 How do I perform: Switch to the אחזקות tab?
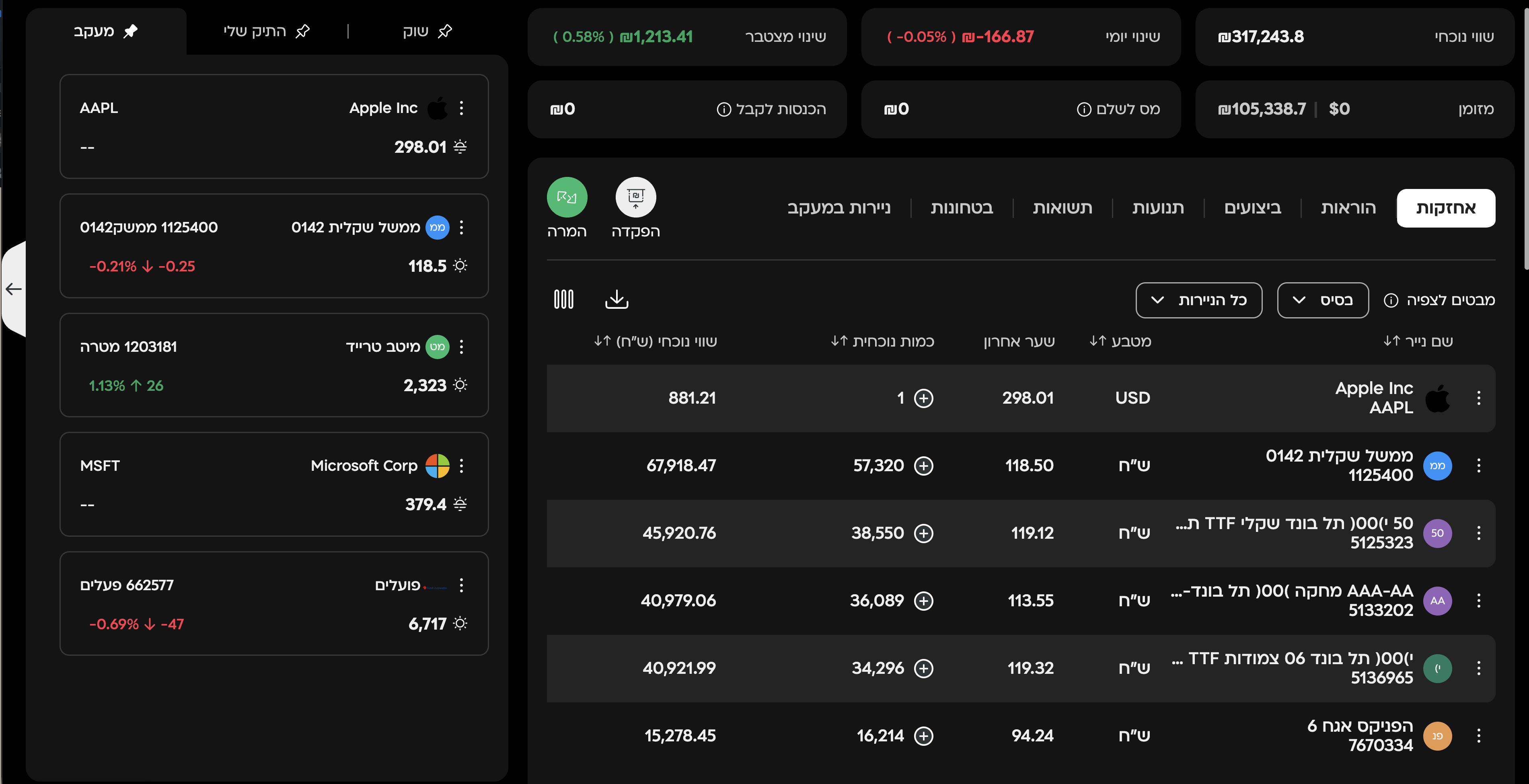tap(1446, 208)
